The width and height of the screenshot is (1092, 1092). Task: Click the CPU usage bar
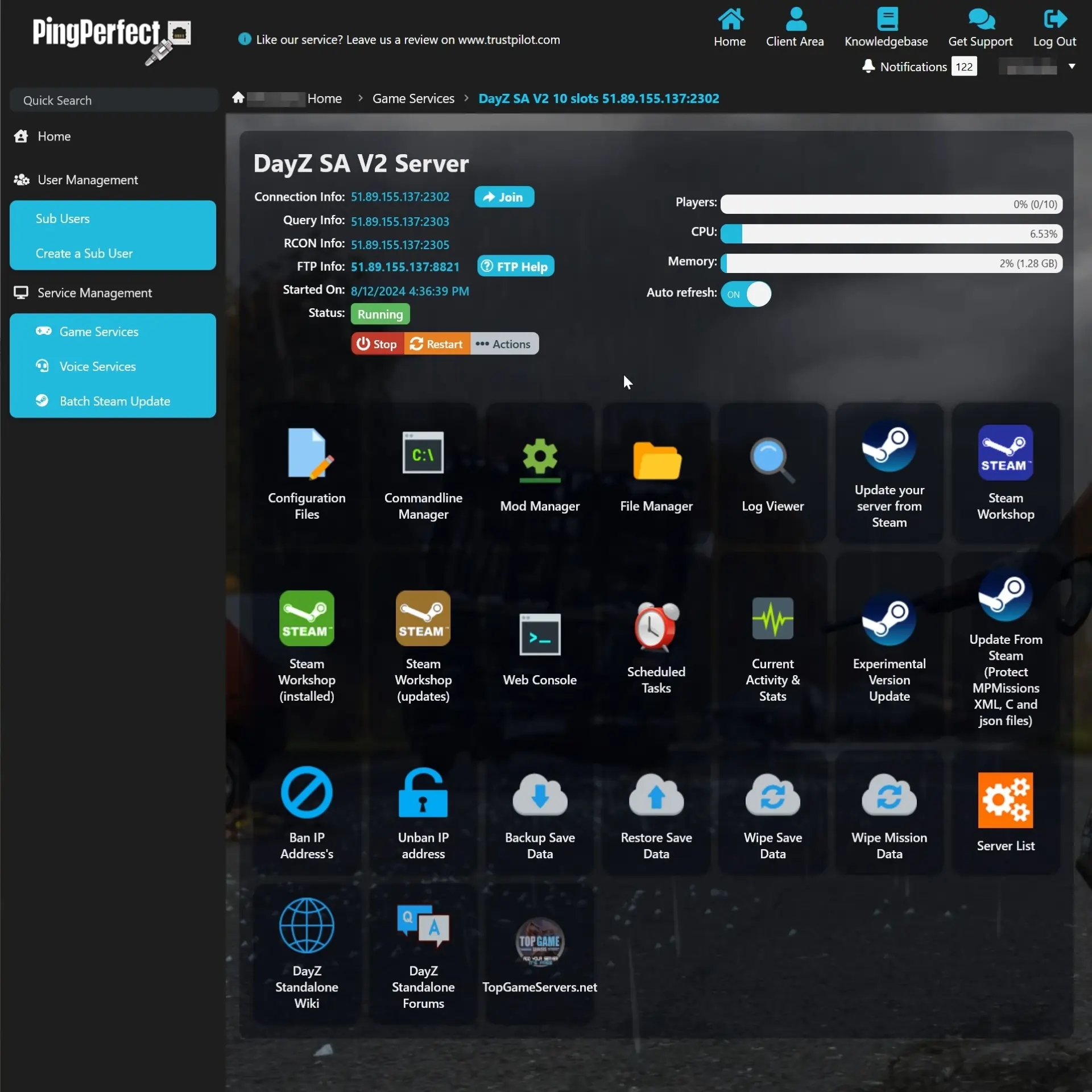890,233
